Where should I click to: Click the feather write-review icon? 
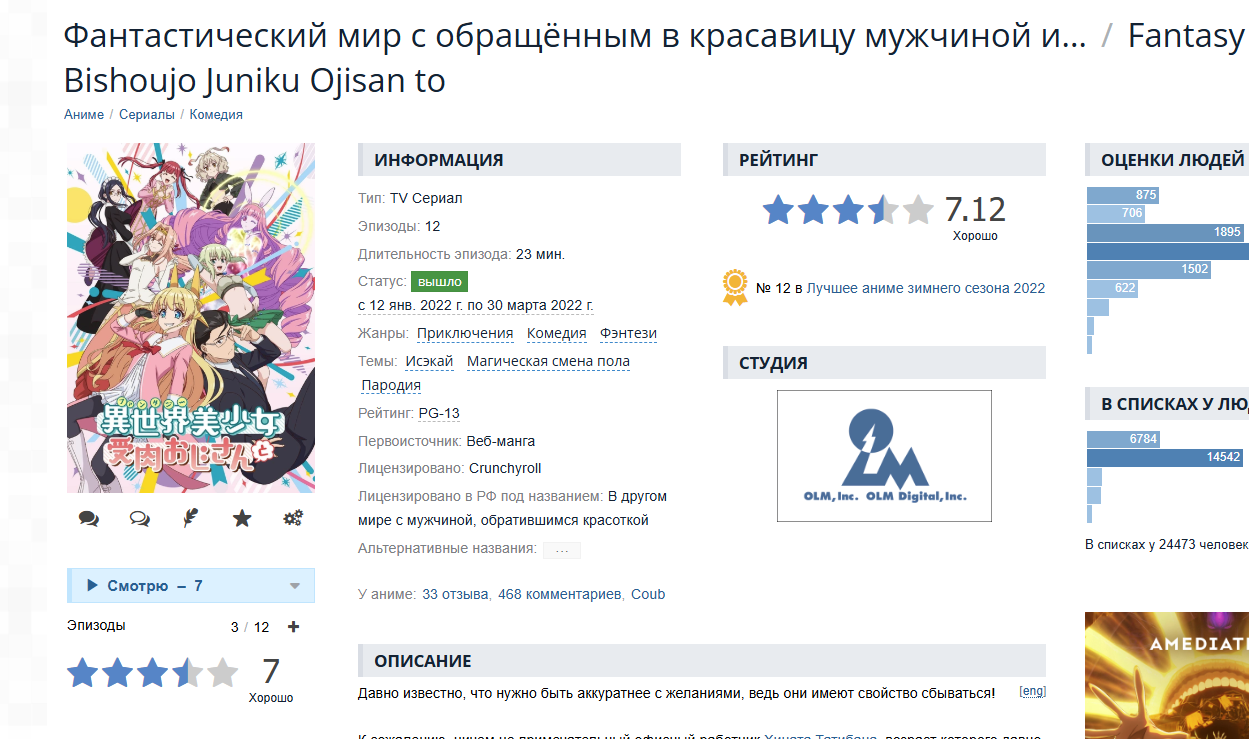pyautogui.click(x=191, y=518)
